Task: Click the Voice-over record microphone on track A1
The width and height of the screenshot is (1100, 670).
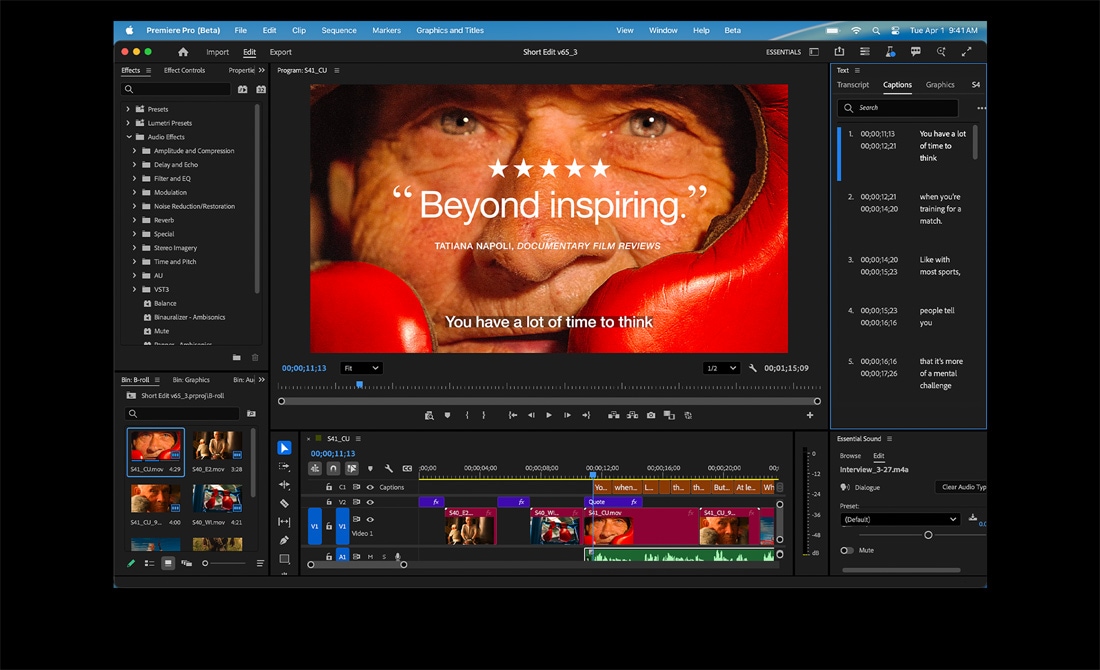Action: point(397,556)
